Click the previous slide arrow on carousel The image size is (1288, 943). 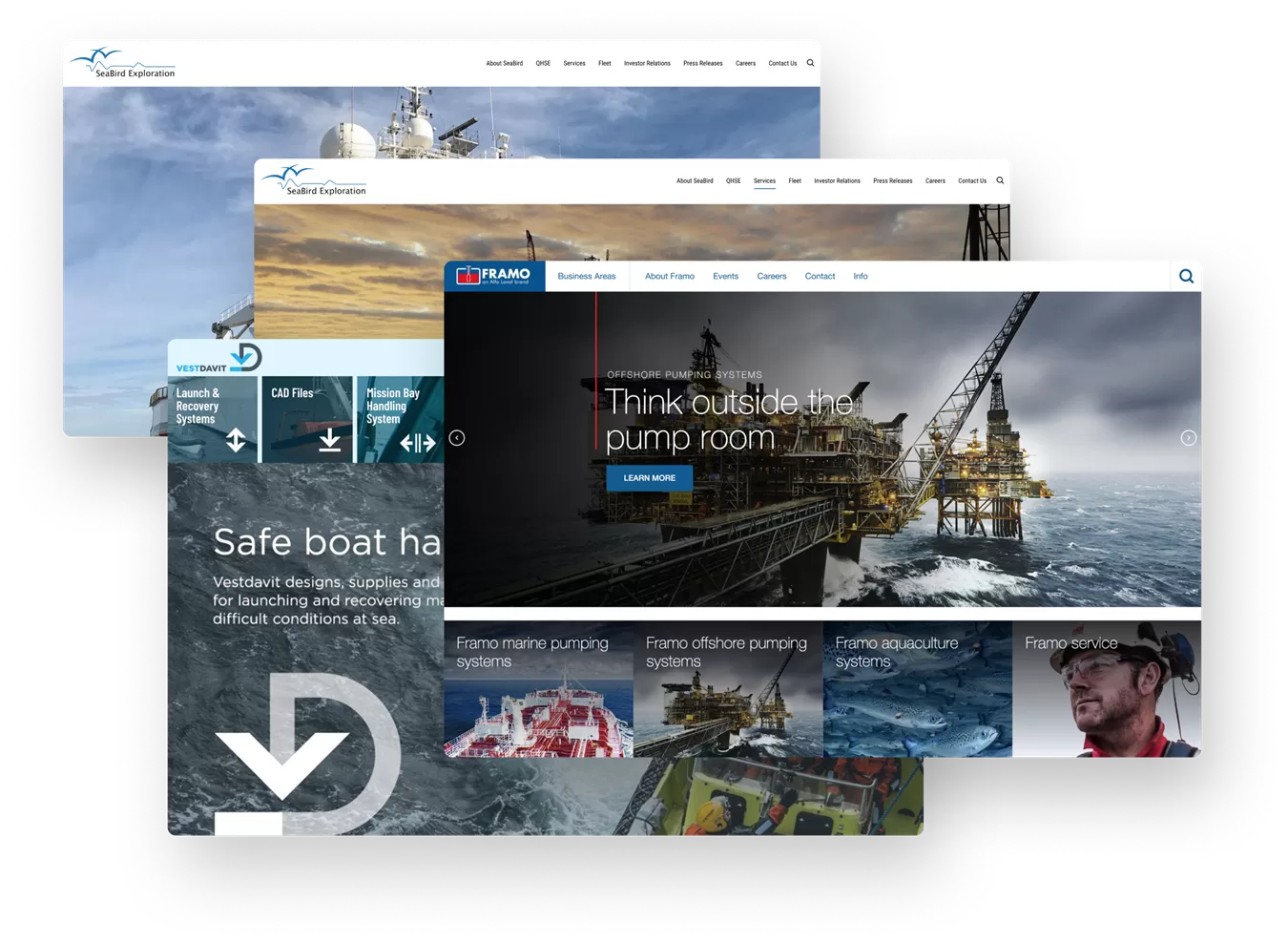[457, 438]
